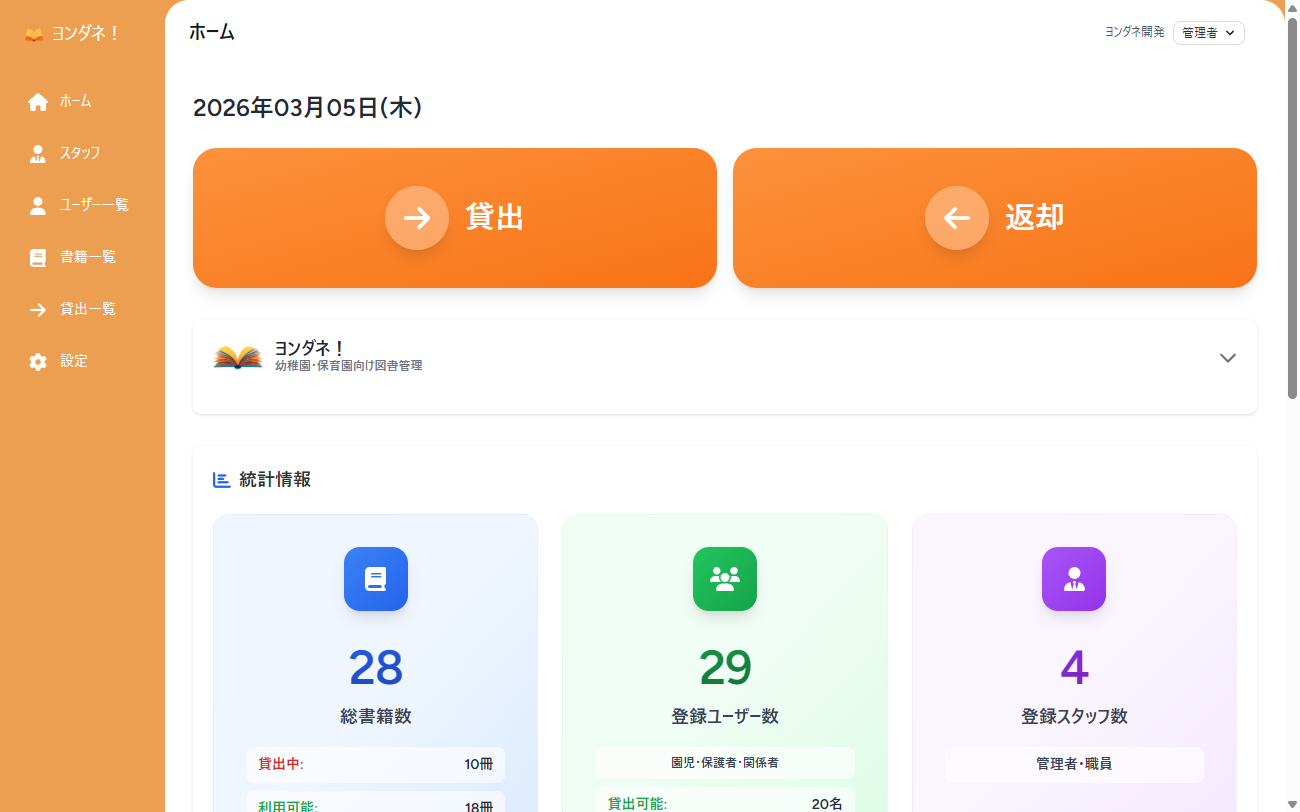Open the 貸出 lending button
1300x812 pixels.
454,218
